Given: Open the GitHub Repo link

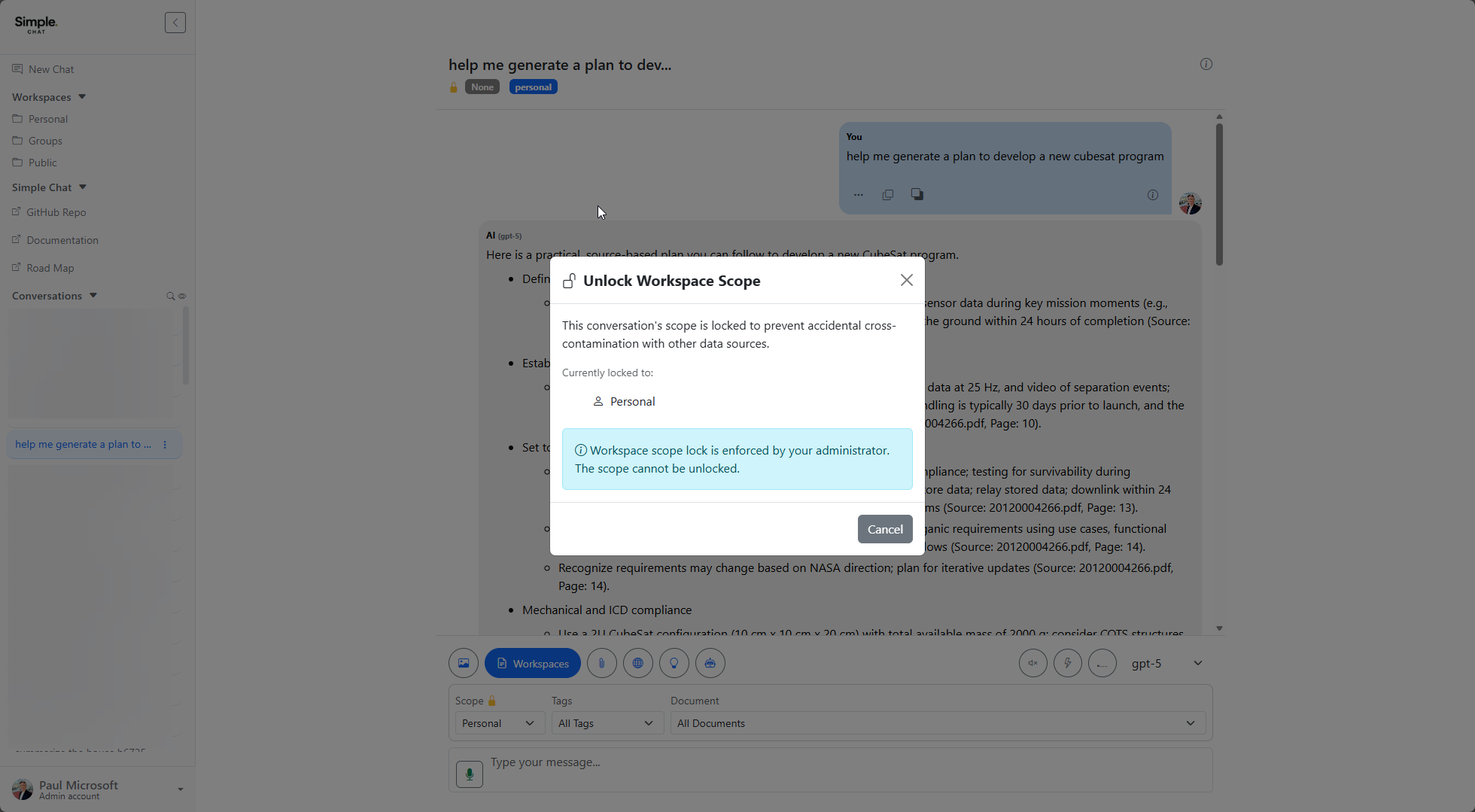Looking at the screenshot, I should tap(56, 212).
